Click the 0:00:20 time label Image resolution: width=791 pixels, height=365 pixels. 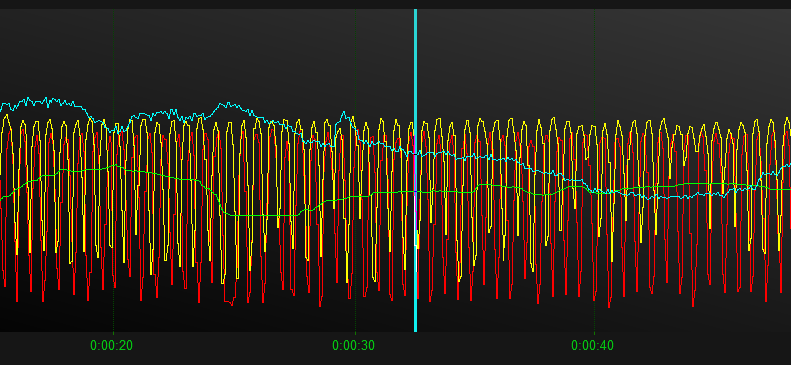[x=111, y=346]
